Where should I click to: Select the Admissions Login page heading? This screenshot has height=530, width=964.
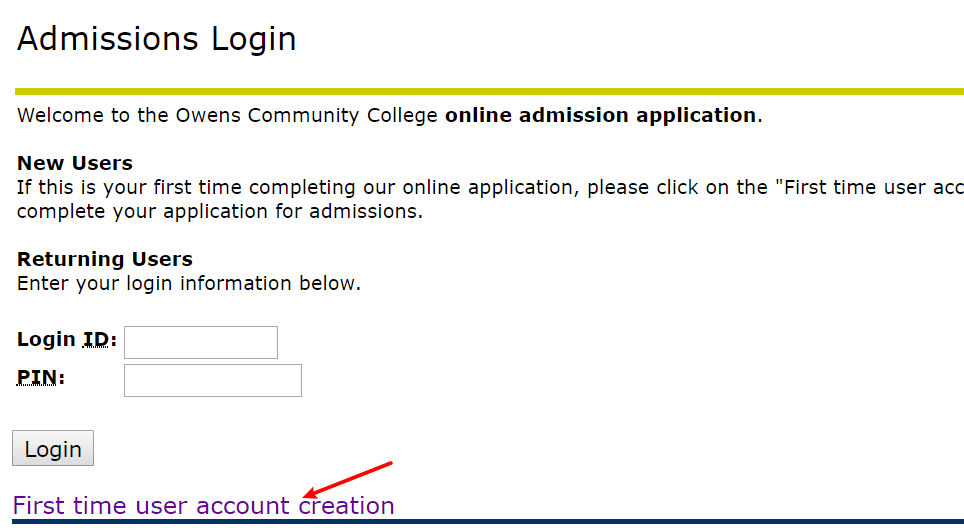(157, 39)
